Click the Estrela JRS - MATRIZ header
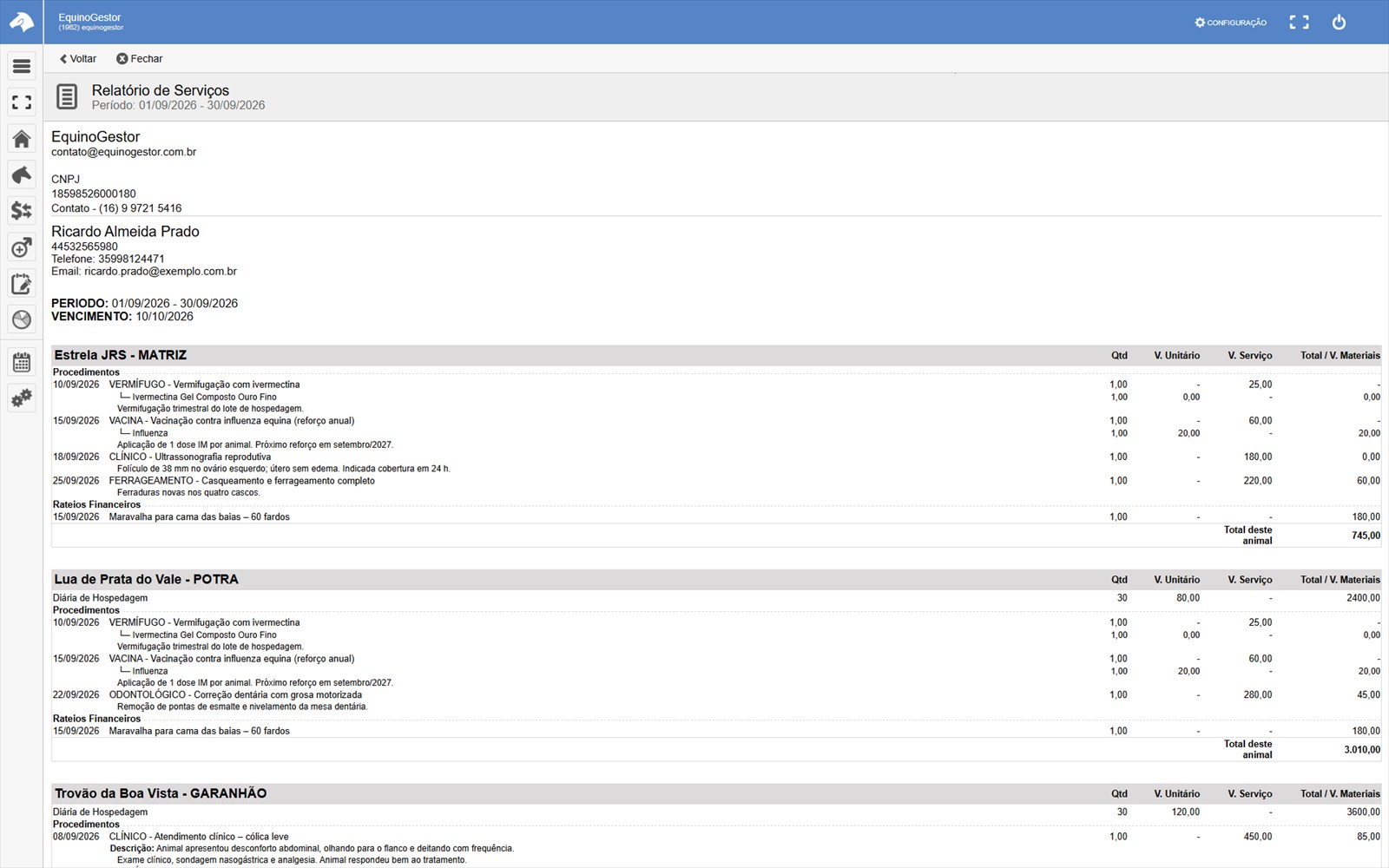 pyautogui.click(x=121, y=355)
